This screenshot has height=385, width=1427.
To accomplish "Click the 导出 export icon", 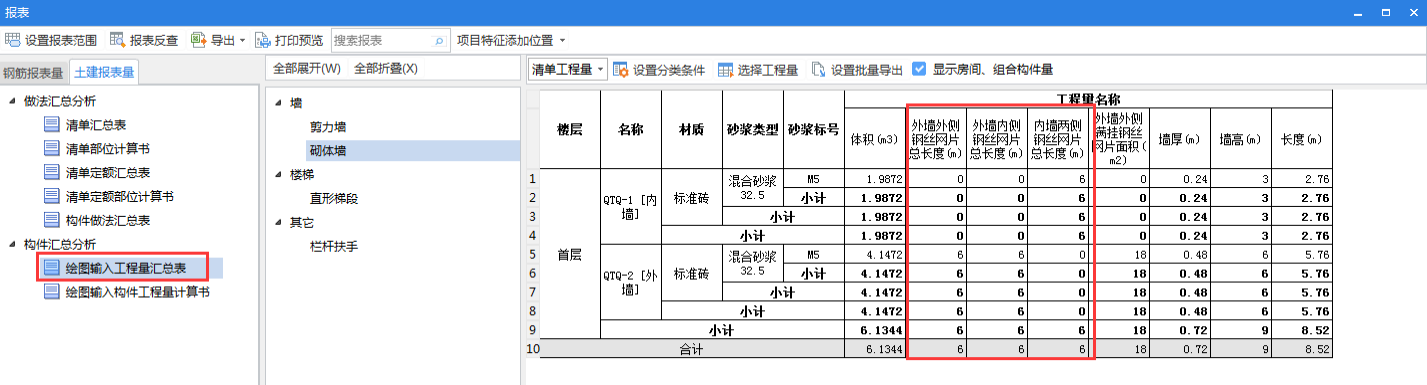I will click(x=198, y=41).
